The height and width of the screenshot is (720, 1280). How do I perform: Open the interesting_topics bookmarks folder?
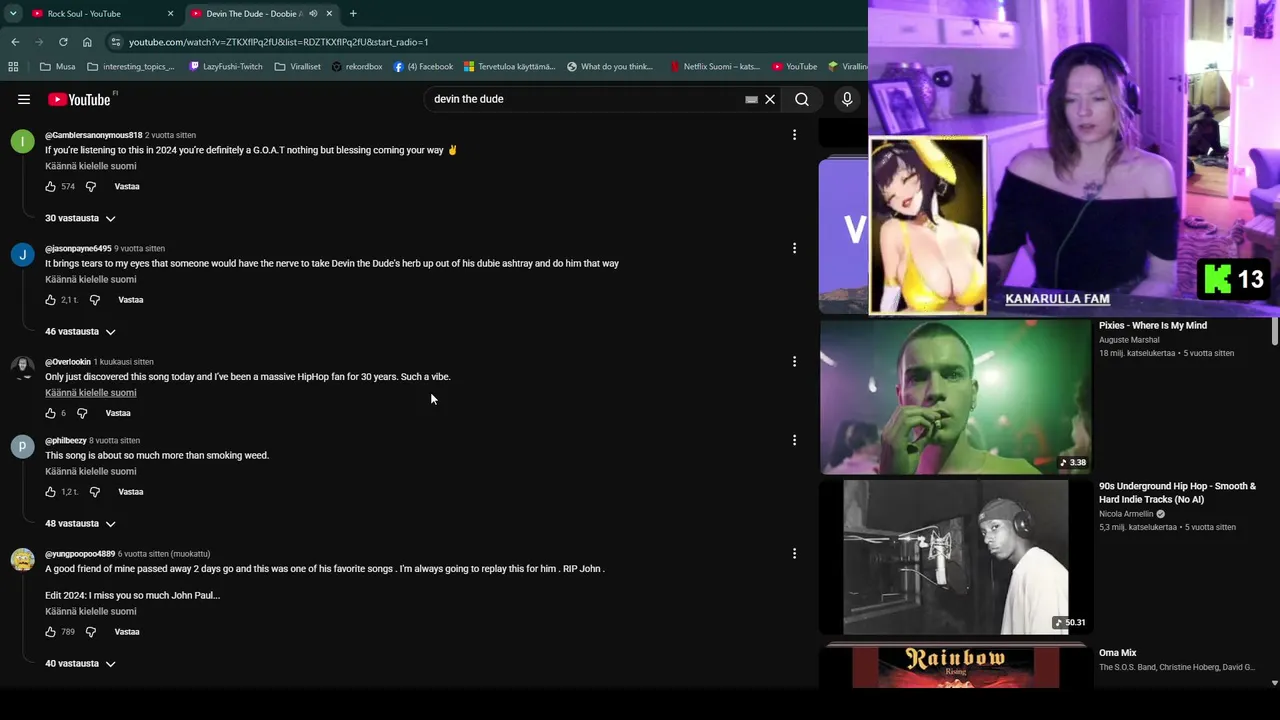(x=131, y=67)
